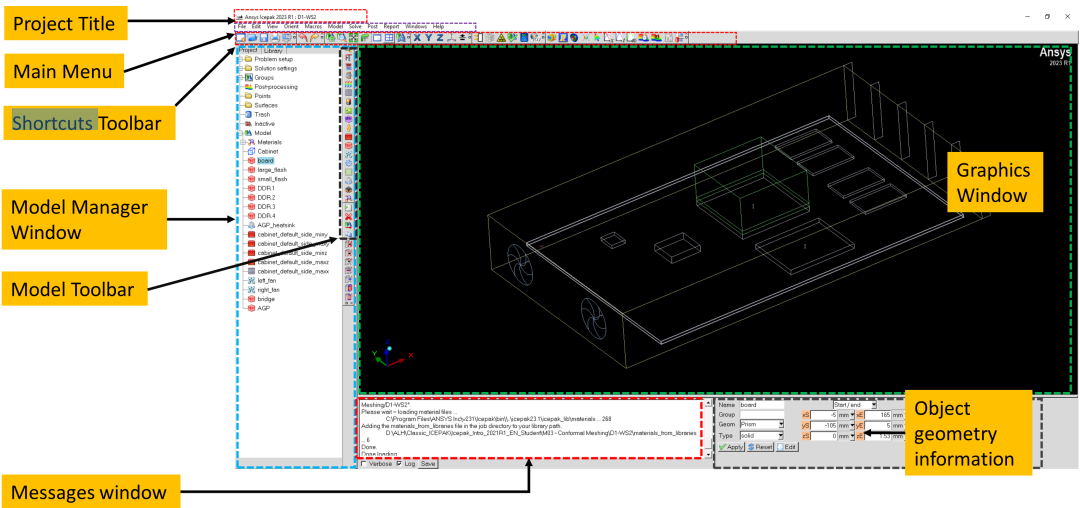Select the bridge tree item
This screenshot has width=1080, height=508.
[x=265, y=299]
